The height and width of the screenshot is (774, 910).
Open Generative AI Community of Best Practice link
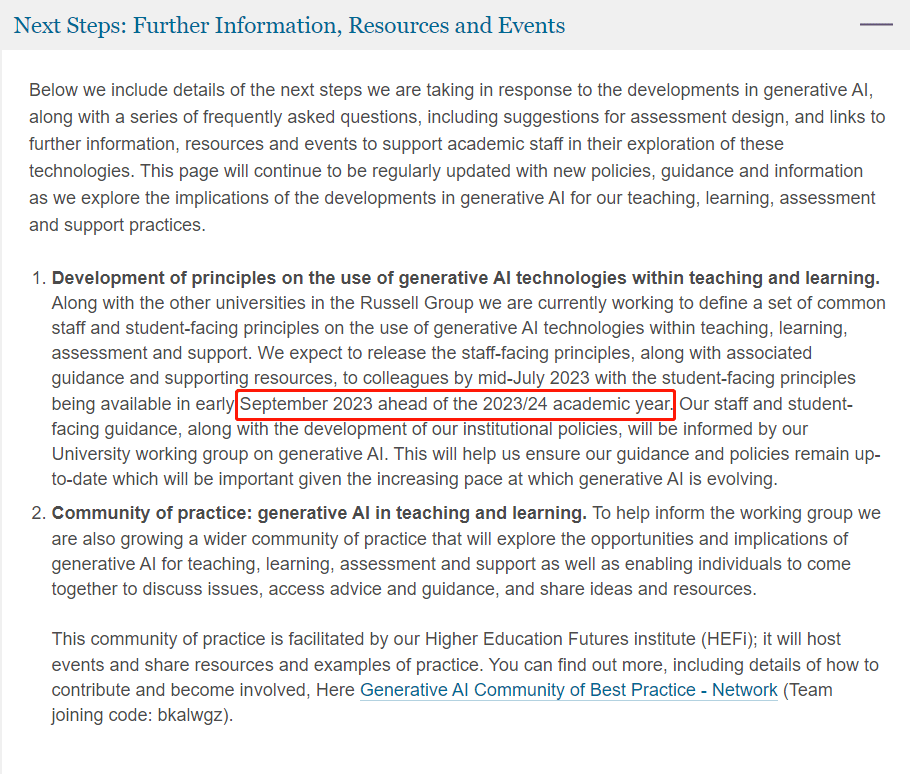tap(568, 690)
